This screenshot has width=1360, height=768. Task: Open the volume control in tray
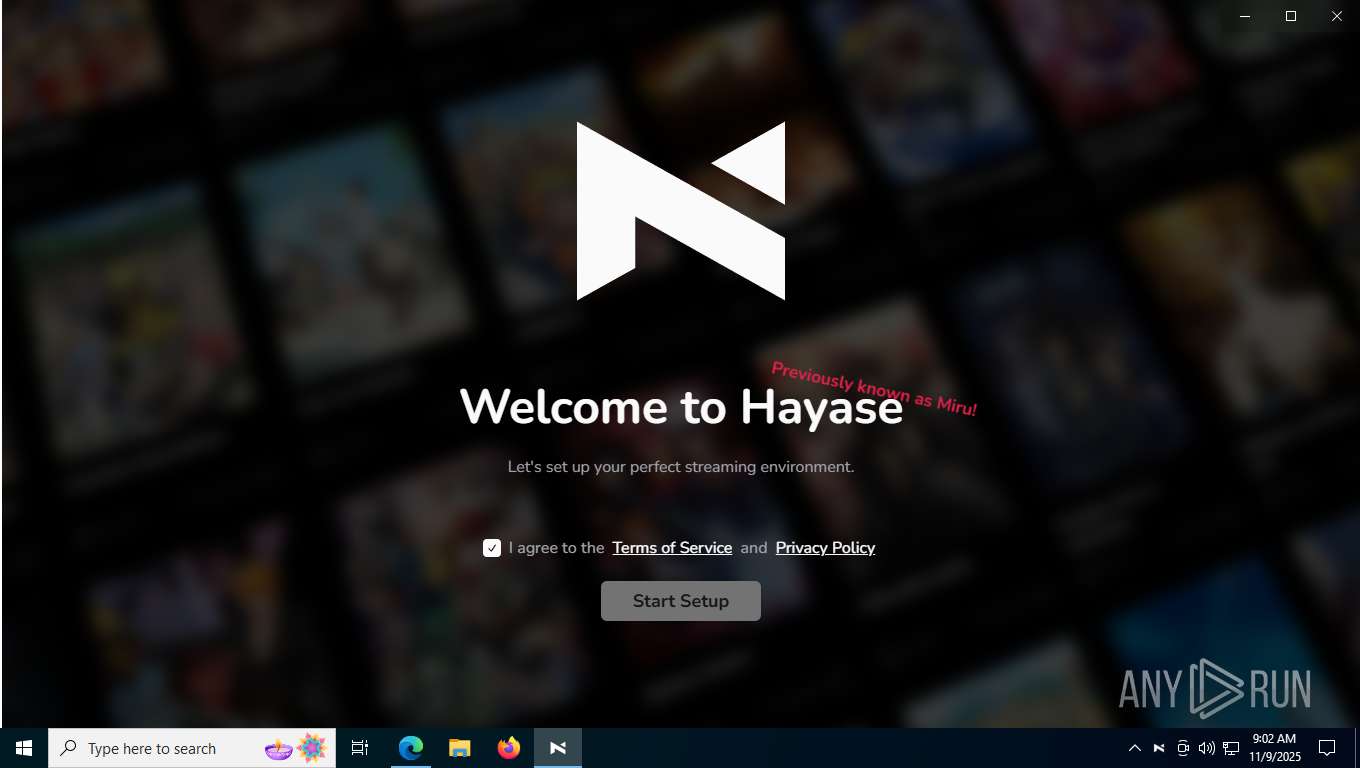click(x=1207, y=748)
